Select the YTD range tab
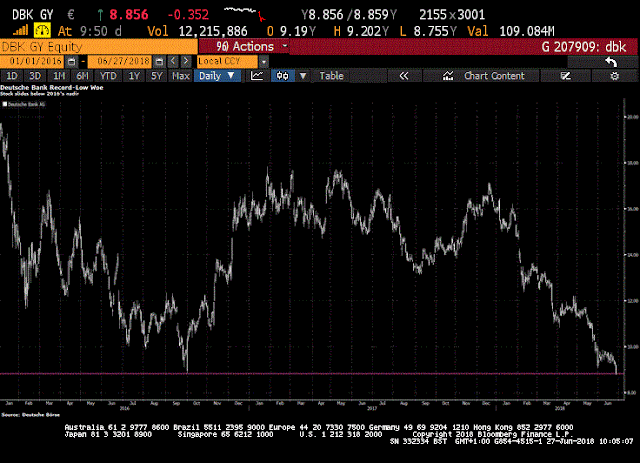The height and width of the screenshot is (463, 640). point(108,76)
